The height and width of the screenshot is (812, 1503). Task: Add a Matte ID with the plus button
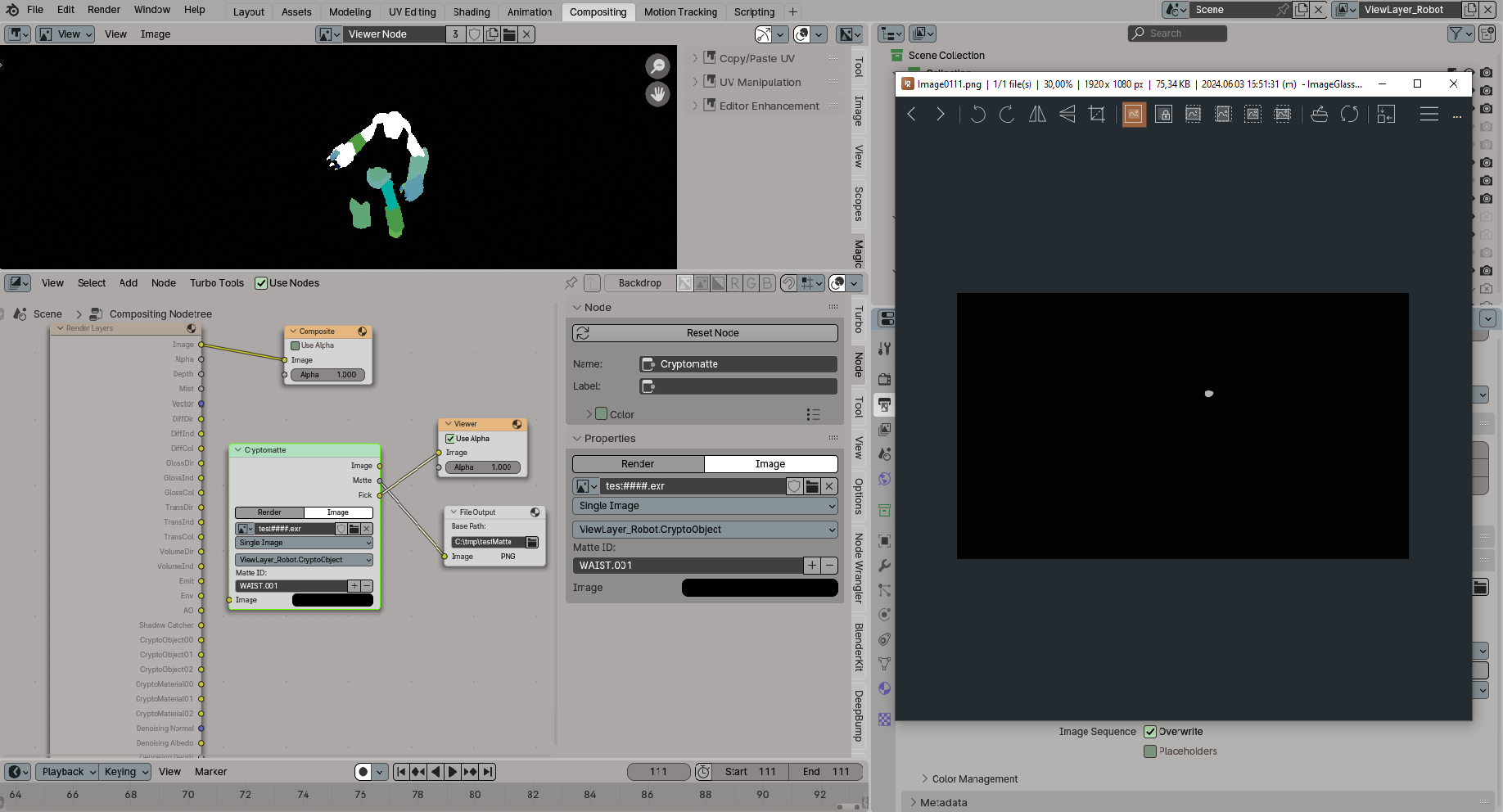click(x=812, y=566)
